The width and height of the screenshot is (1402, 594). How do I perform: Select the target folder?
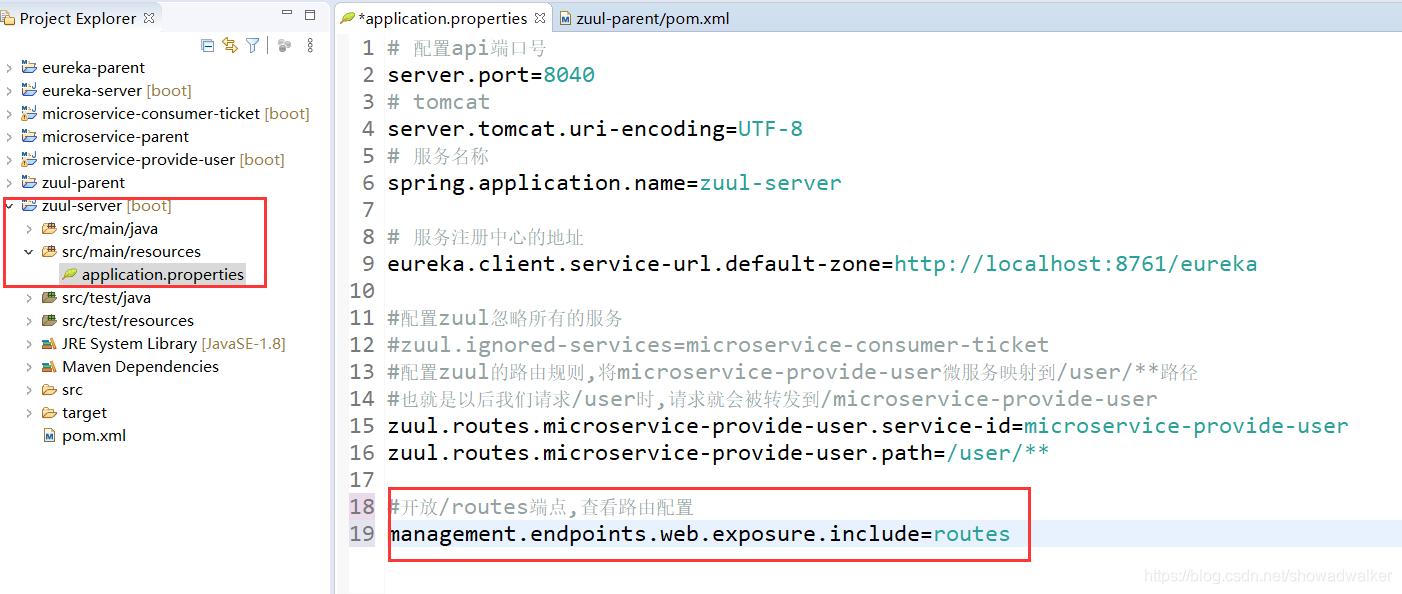84,413
